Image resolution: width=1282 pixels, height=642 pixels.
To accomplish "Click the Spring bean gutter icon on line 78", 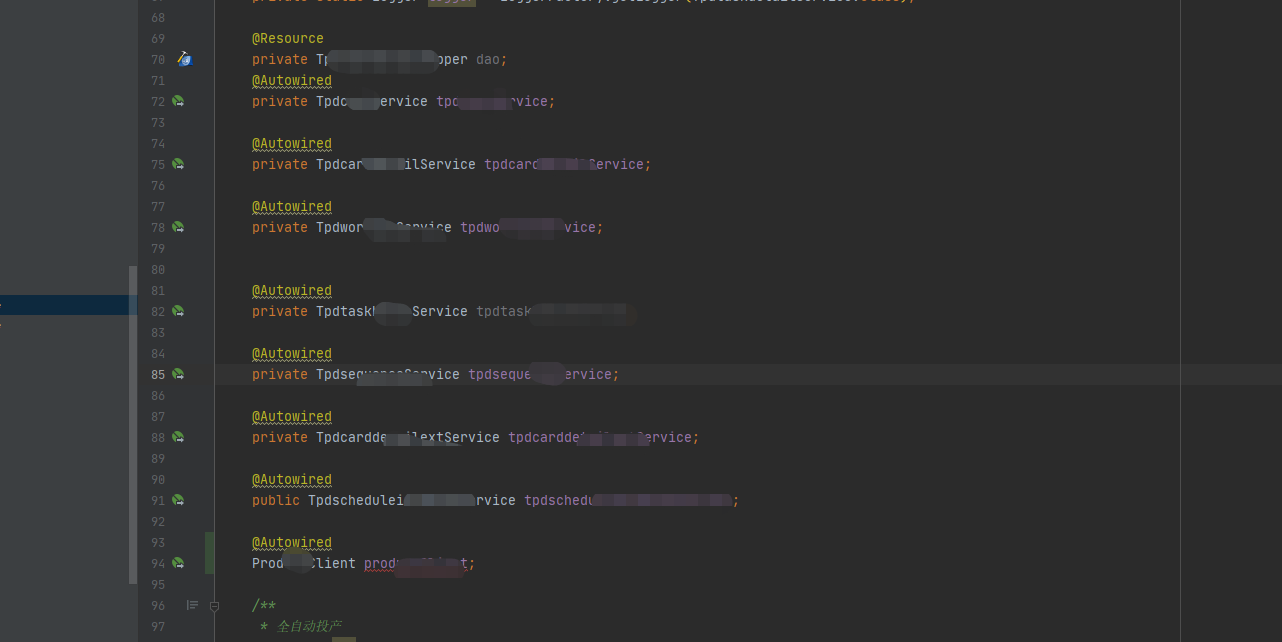I will pos(178,227).
